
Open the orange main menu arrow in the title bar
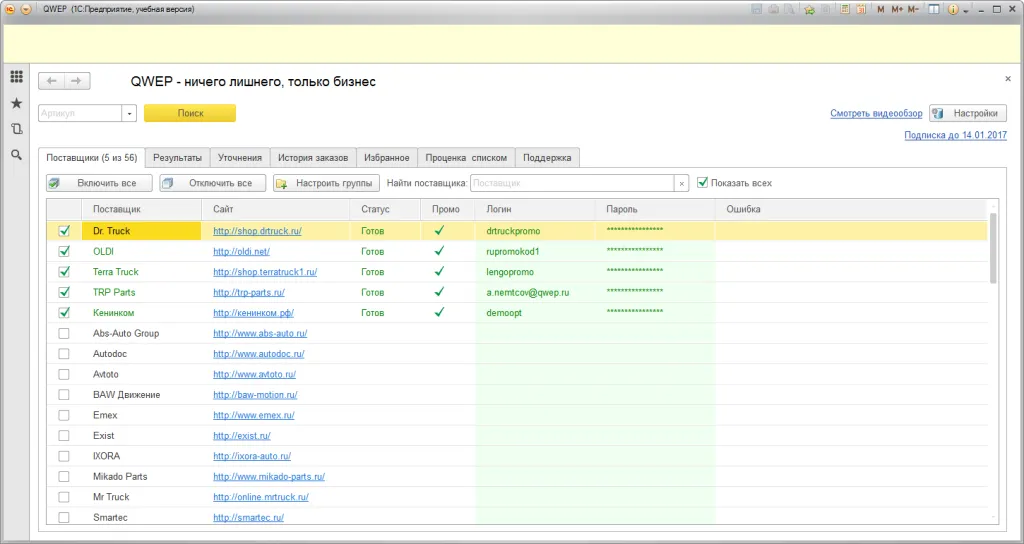tap(26, 9)
